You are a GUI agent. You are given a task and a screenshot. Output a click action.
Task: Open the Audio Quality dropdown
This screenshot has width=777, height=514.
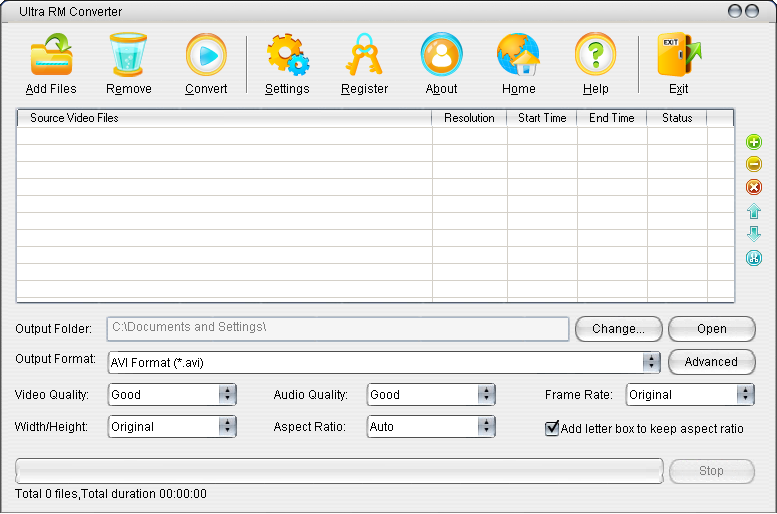pos(431,395)
